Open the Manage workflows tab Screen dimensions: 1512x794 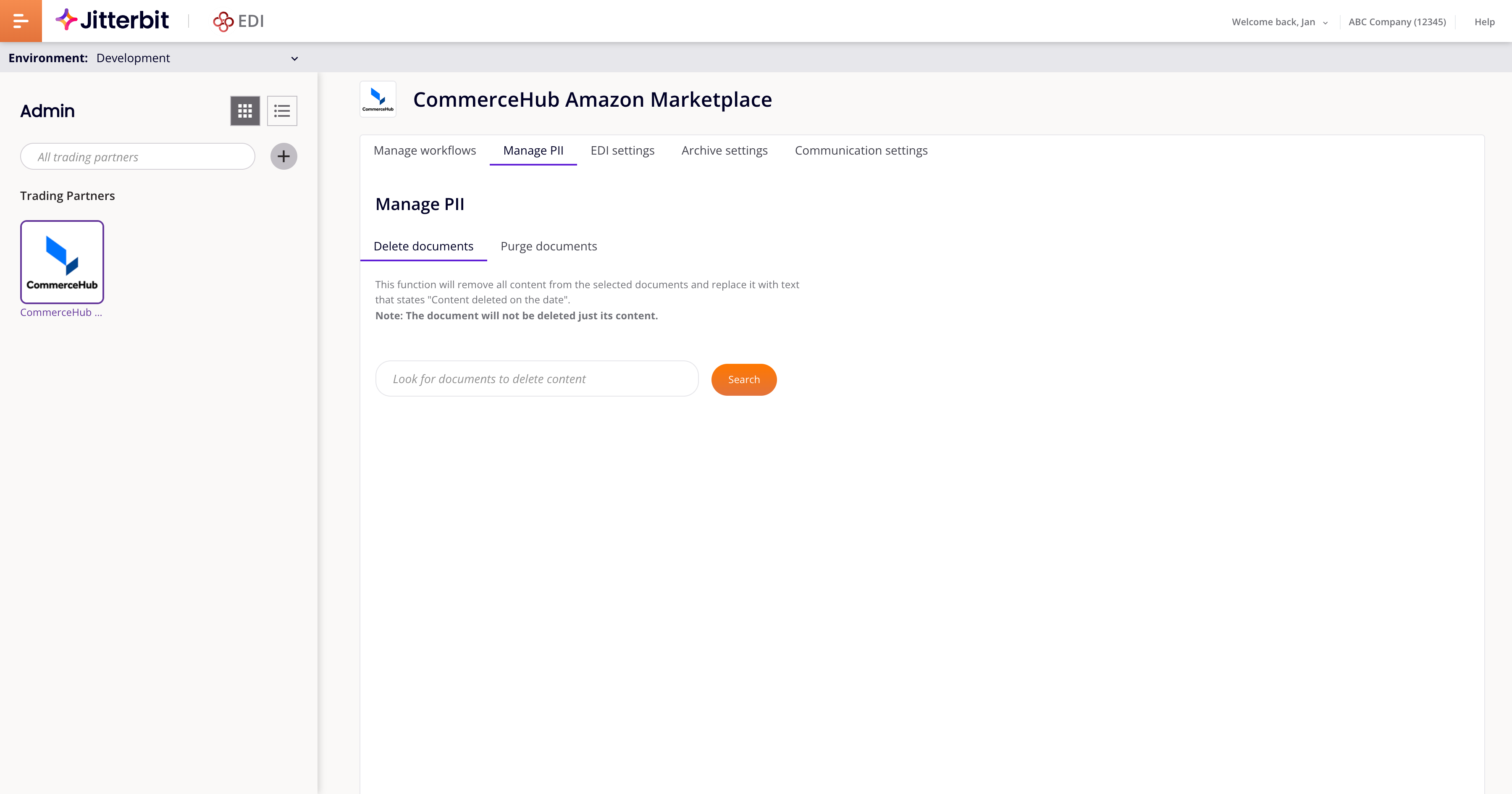[x=425, y=150]
